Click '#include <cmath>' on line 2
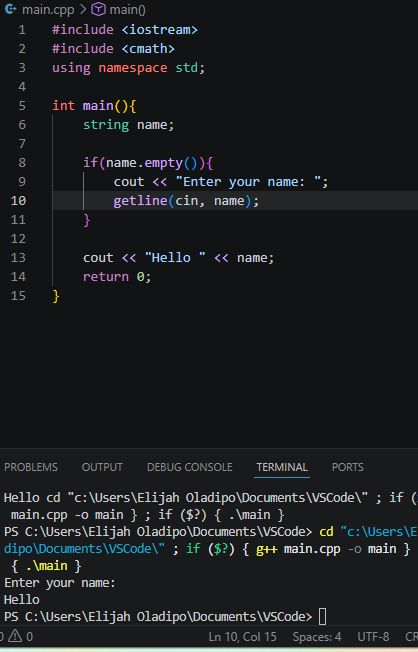 coord(113,49)
